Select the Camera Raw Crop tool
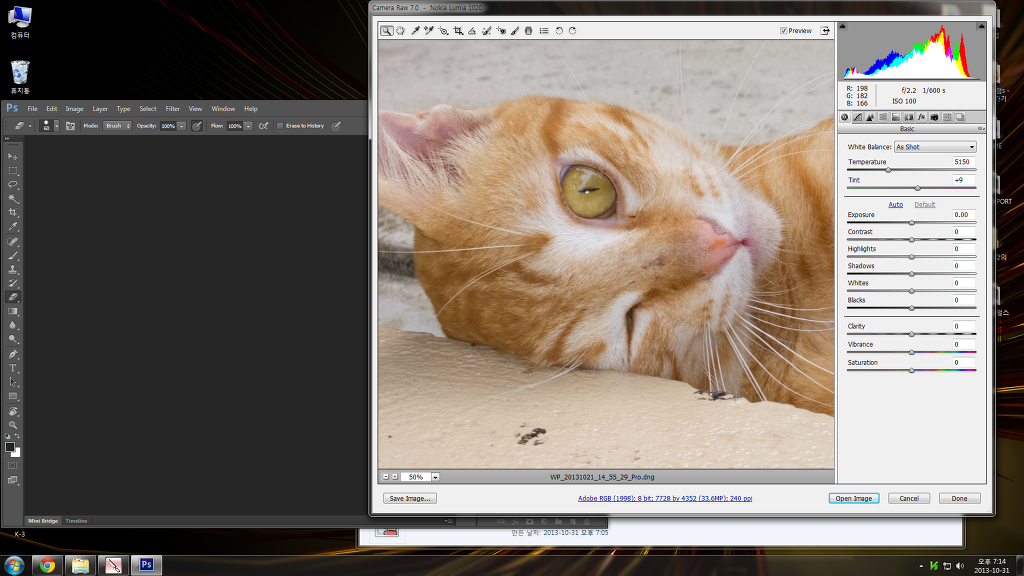Image resolution: width=1024 pixels, height=576 pixels. pos(458,31)
